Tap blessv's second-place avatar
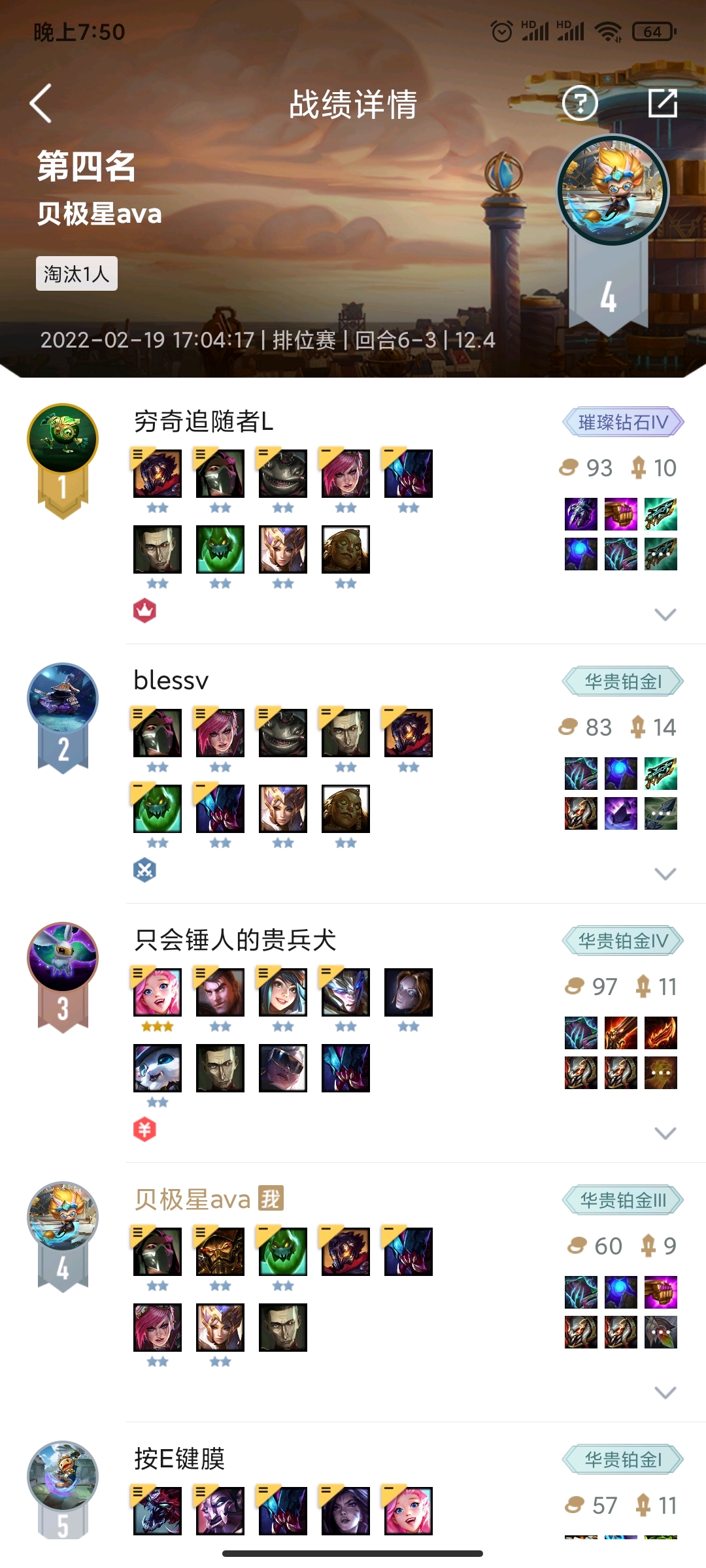Screen dimensions: 706x1568 coord(63,698)
